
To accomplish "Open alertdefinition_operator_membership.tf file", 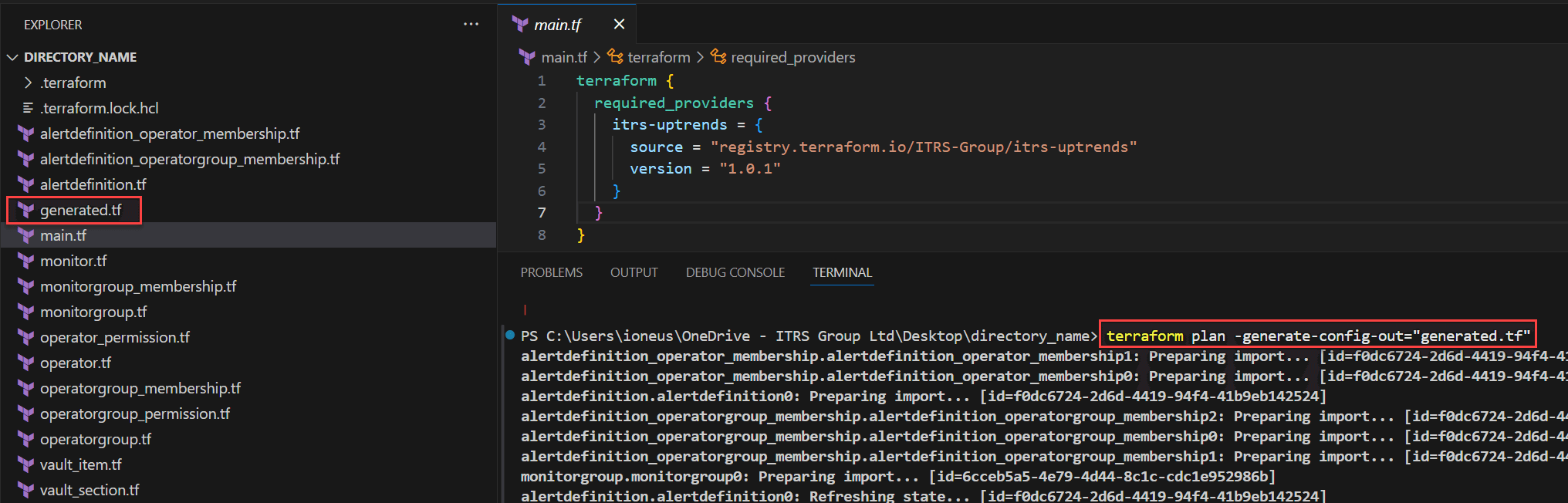I will tap(170, 133).
